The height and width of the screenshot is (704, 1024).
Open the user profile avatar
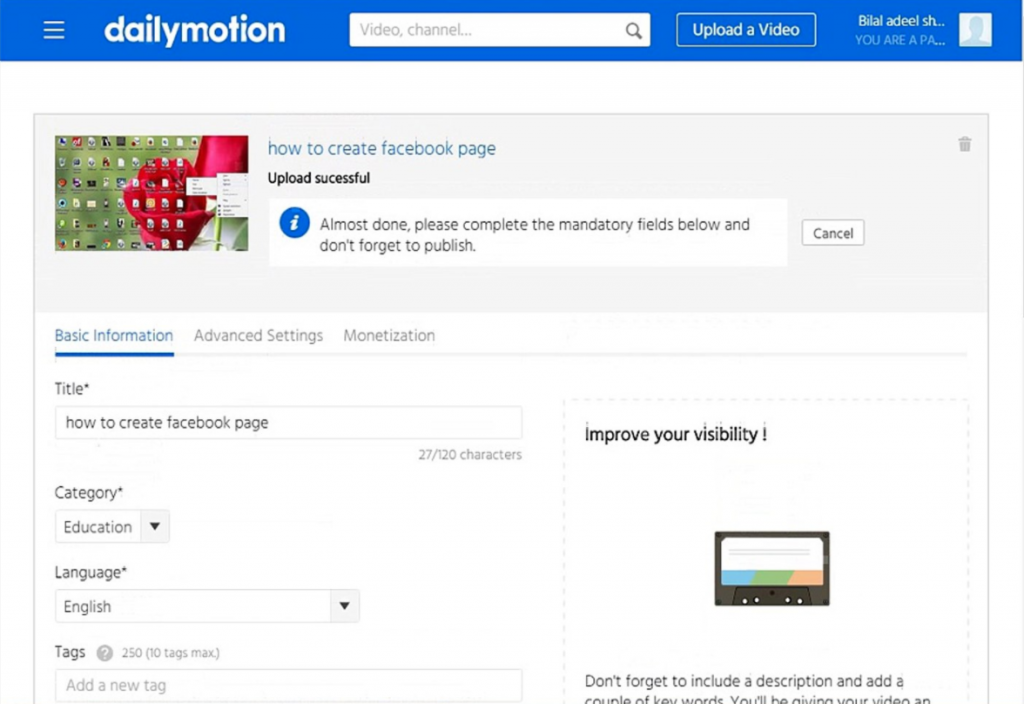point(975,30)
